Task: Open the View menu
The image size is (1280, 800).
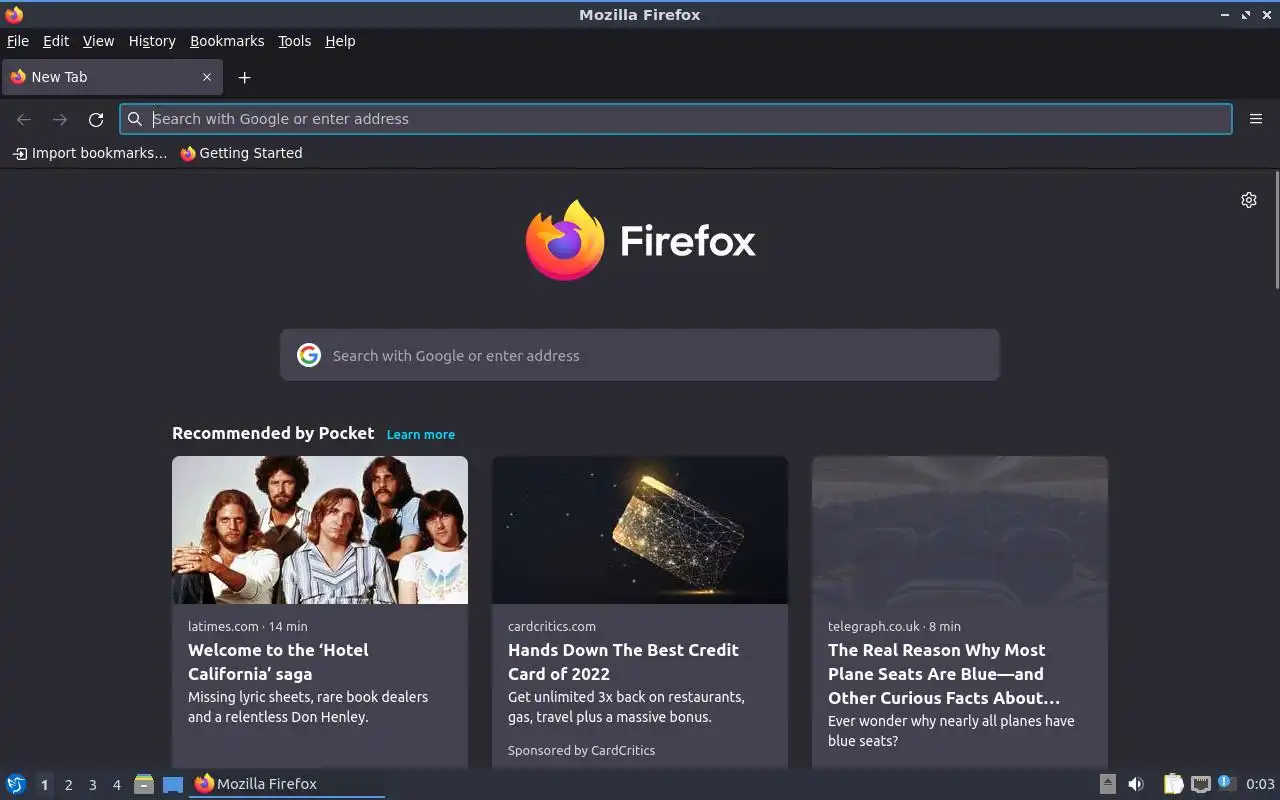Action: point(98,41)
